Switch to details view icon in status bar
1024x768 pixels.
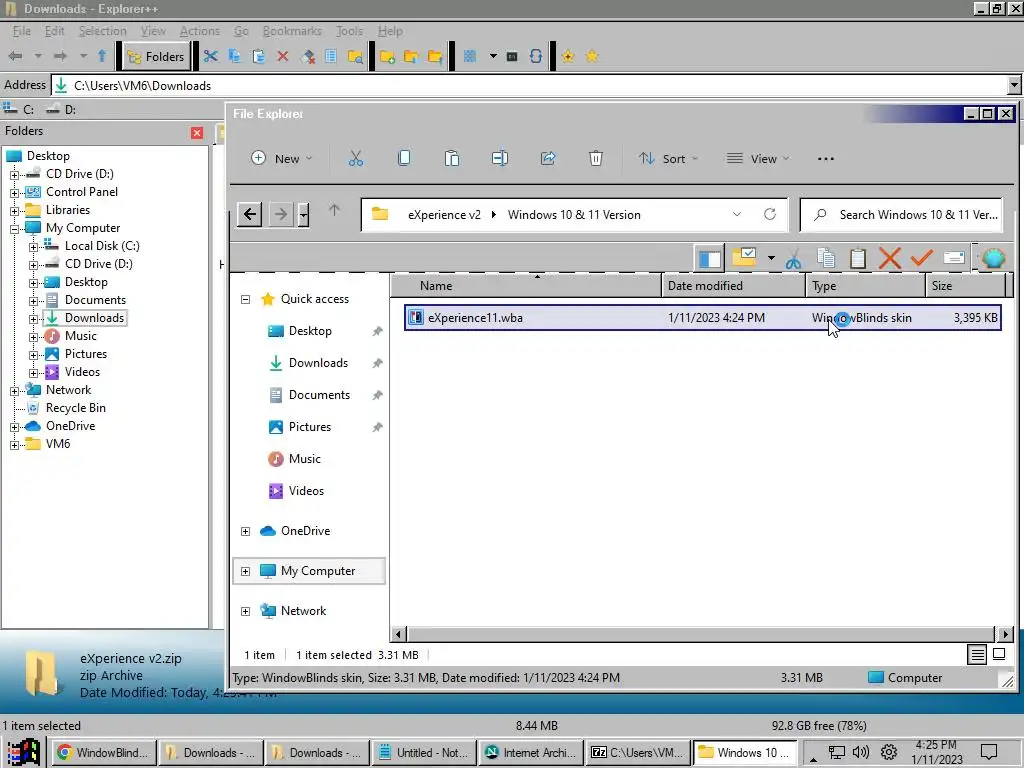[x=977, y=654]
